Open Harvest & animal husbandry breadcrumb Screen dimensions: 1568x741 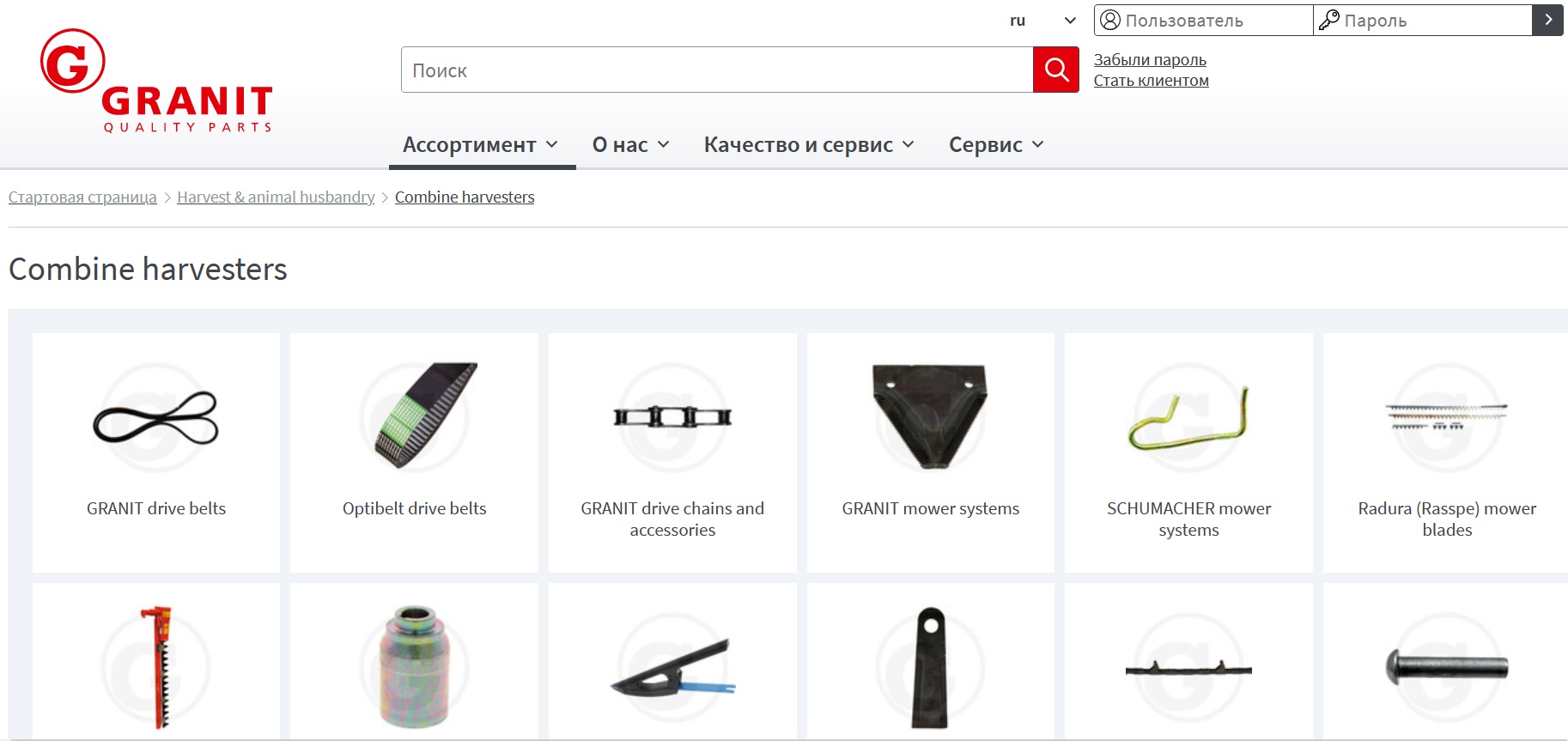(x=276, y=197)
